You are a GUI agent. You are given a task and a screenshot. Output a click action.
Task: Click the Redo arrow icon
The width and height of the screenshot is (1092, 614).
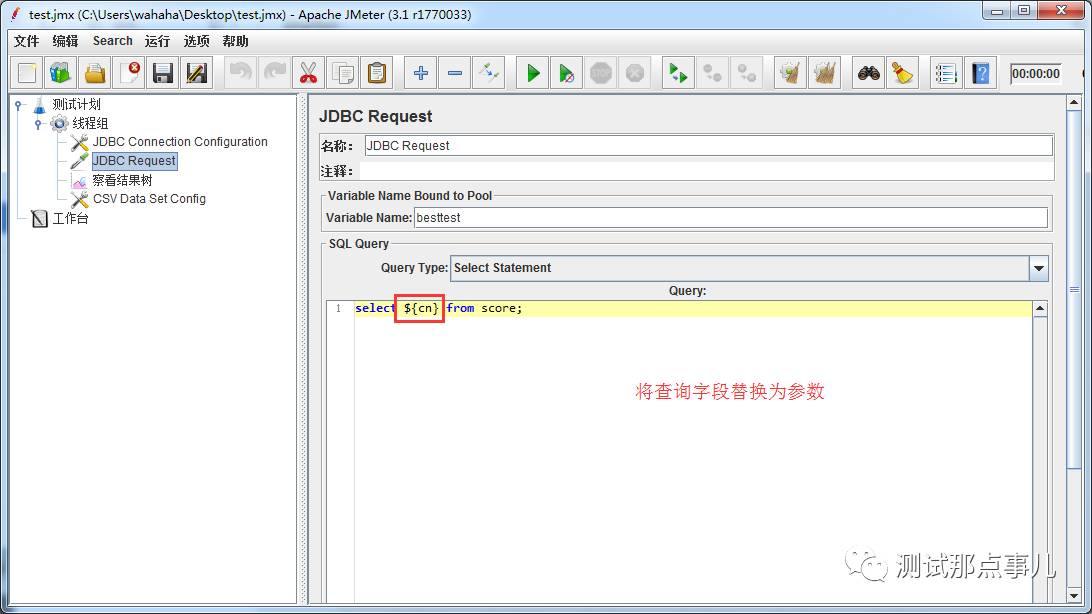tap(275, 73)
